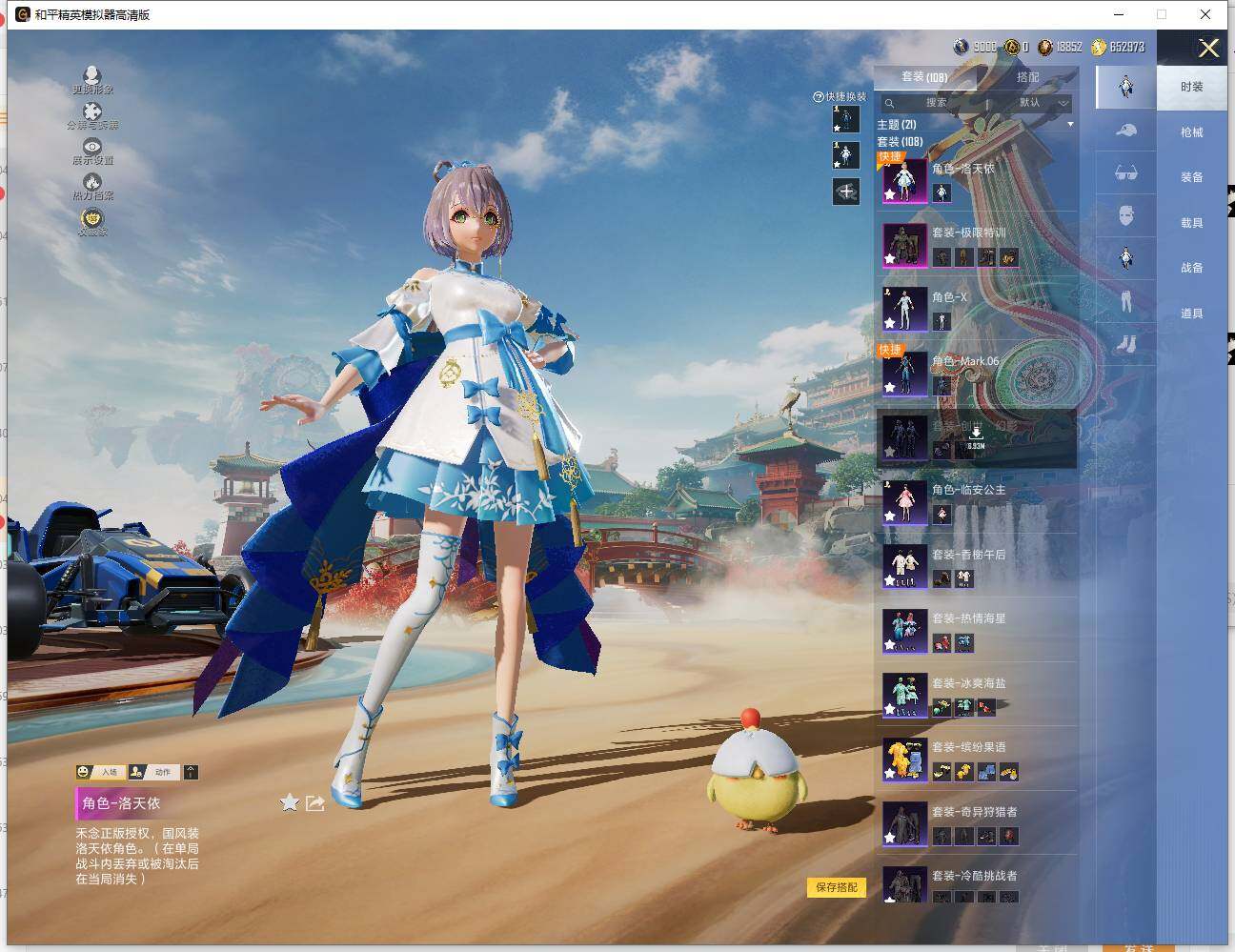The width and height of the screenshot is (1235, 952).
Task: Open the 分解与拆解 puzzle-piece icon
Action: point(92,111)
